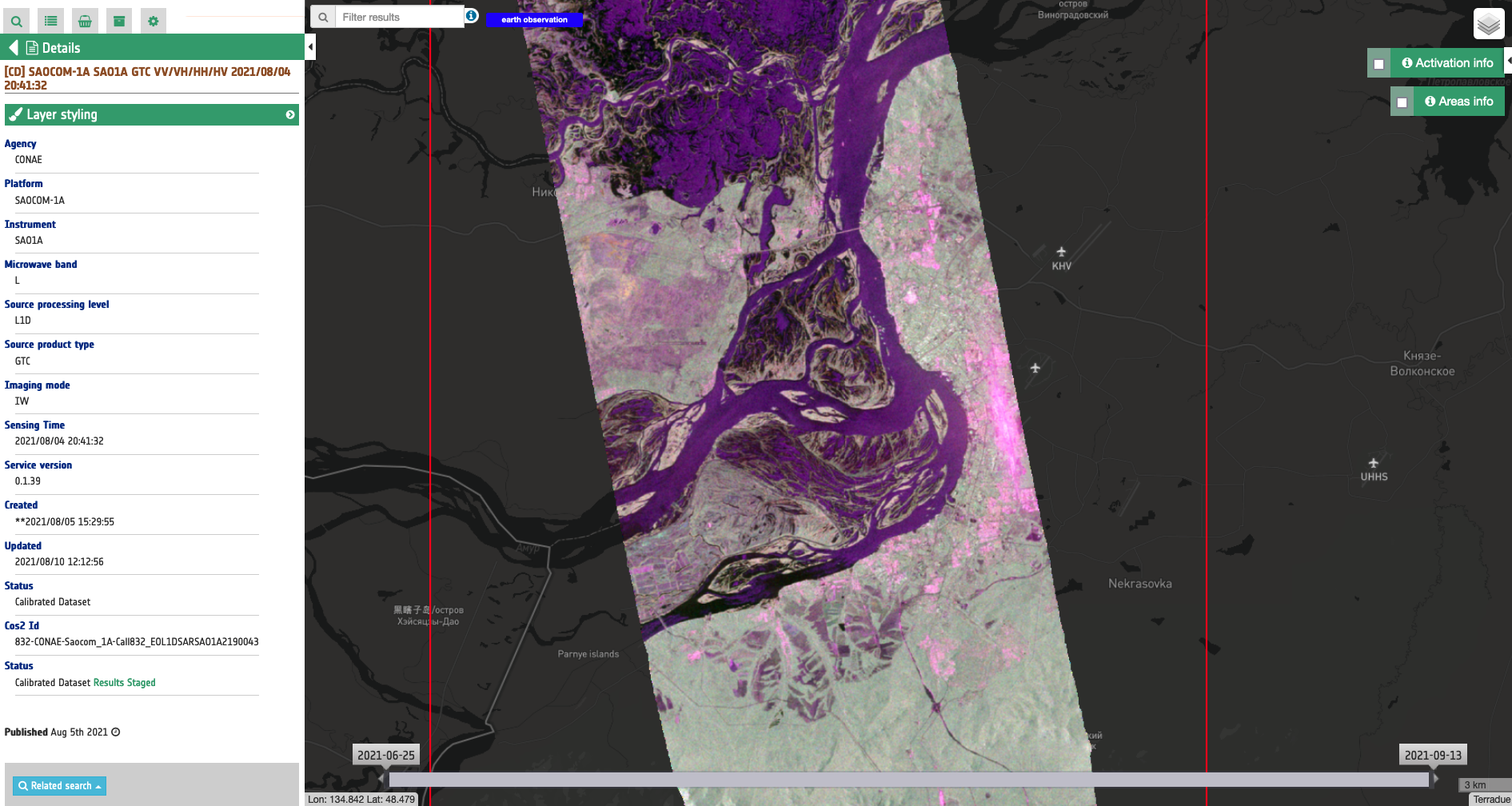Collapse the left details panel
1512x806 pixels.
(x=310, y=47)
